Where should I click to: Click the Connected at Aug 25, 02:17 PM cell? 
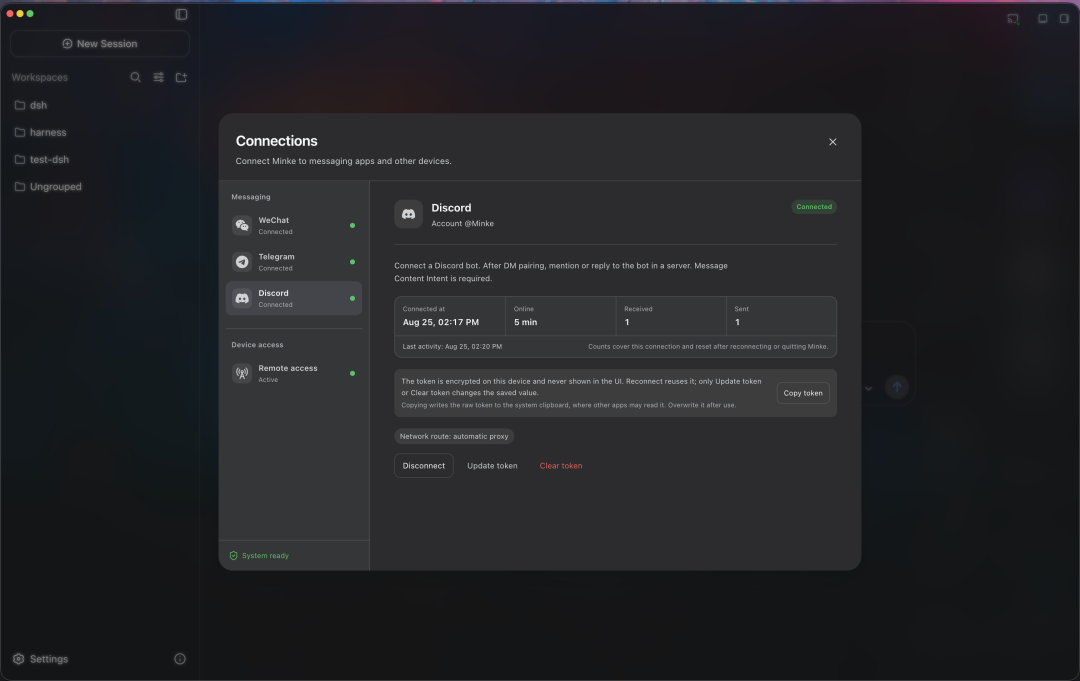[x=450, y=316]
